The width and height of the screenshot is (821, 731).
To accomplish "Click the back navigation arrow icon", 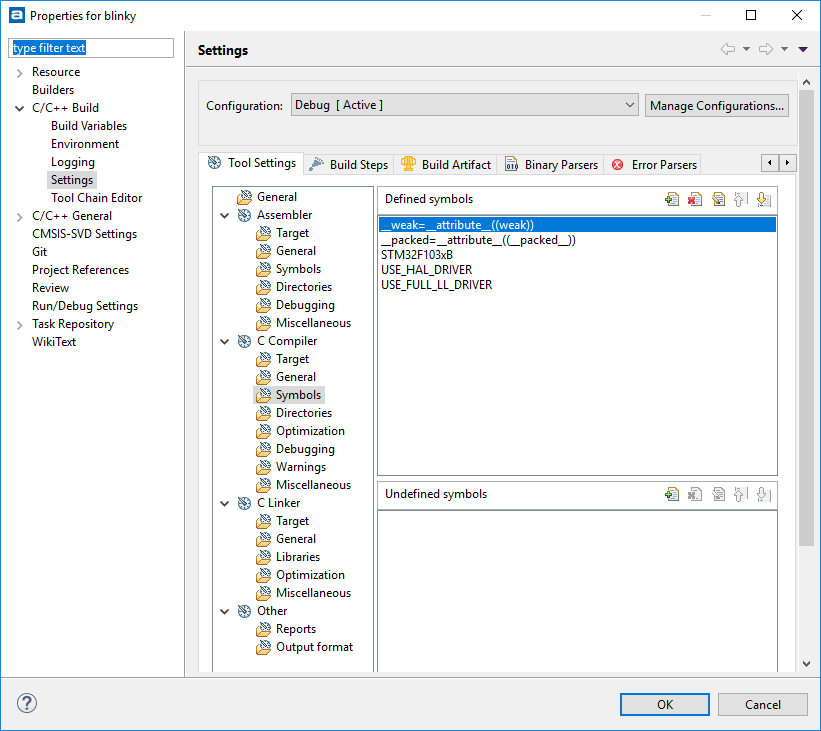I will [727, 49].
